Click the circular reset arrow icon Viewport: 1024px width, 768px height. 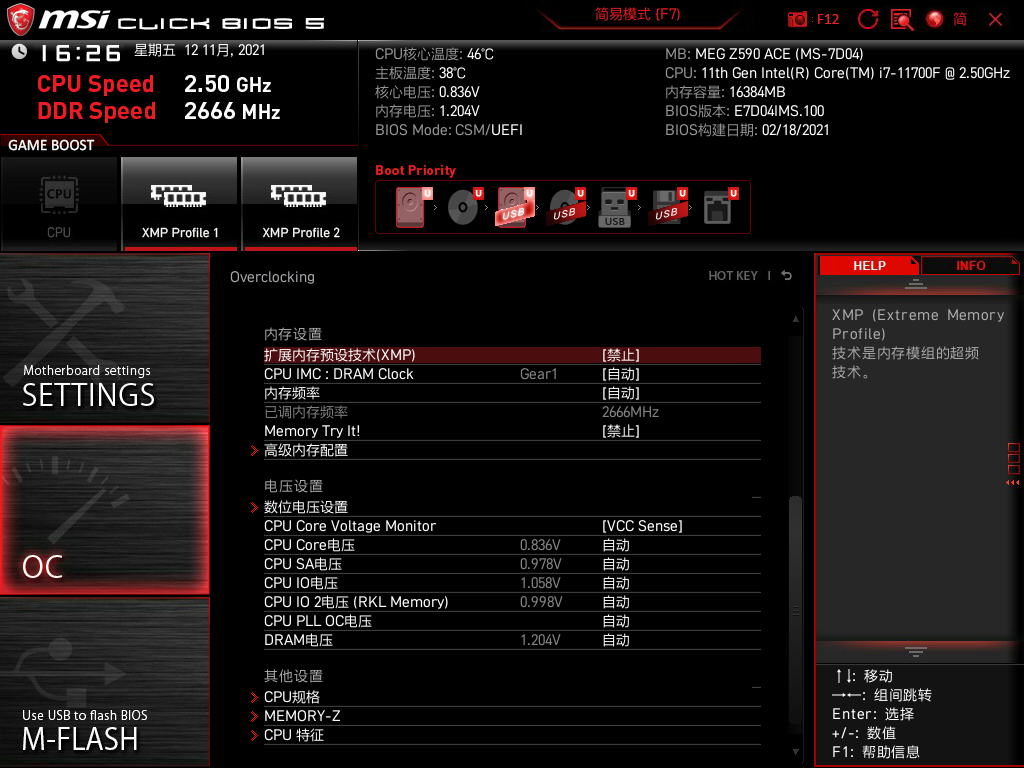coord(868,19)
